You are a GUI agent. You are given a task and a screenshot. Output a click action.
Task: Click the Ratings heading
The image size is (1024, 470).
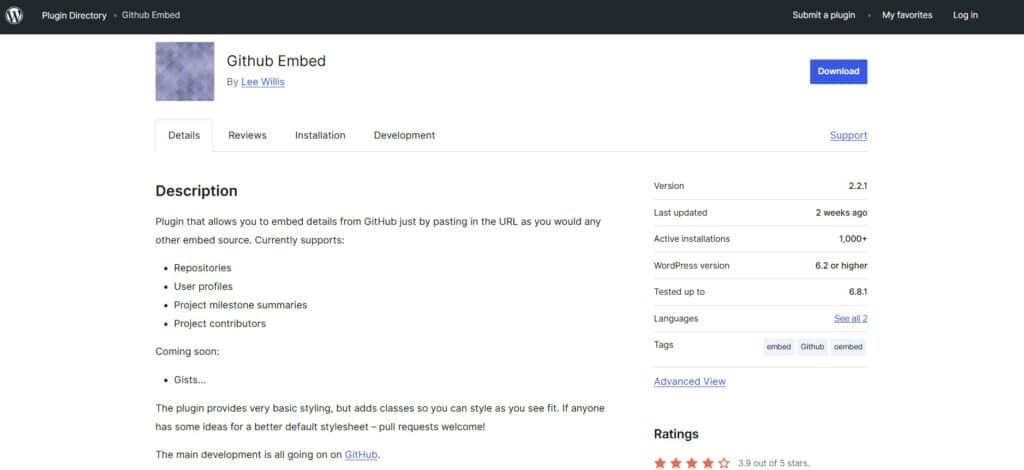click(676, 434)
